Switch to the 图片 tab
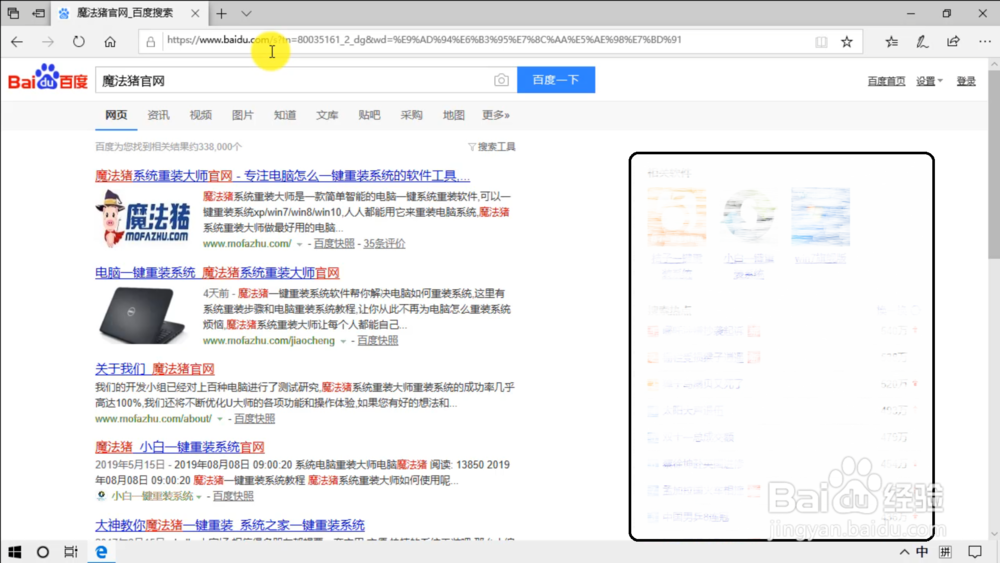The width and height of the screenshot is (1000, 563). tap(242, 115)
